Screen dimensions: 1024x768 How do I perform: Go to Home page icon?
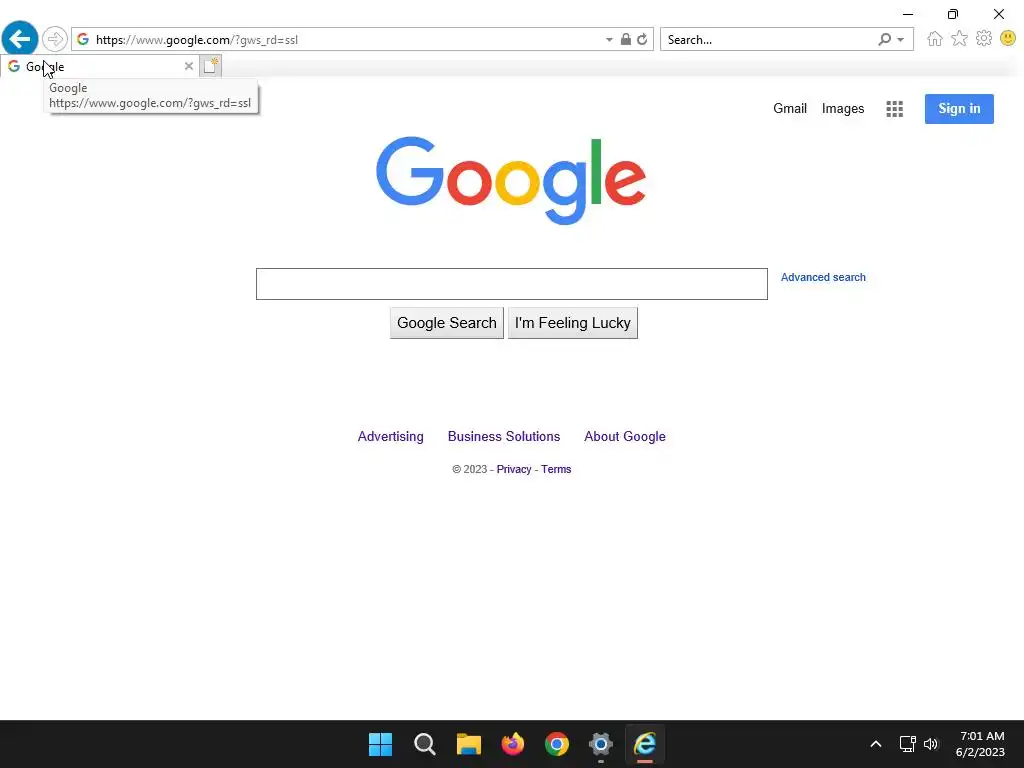point(935,39)
